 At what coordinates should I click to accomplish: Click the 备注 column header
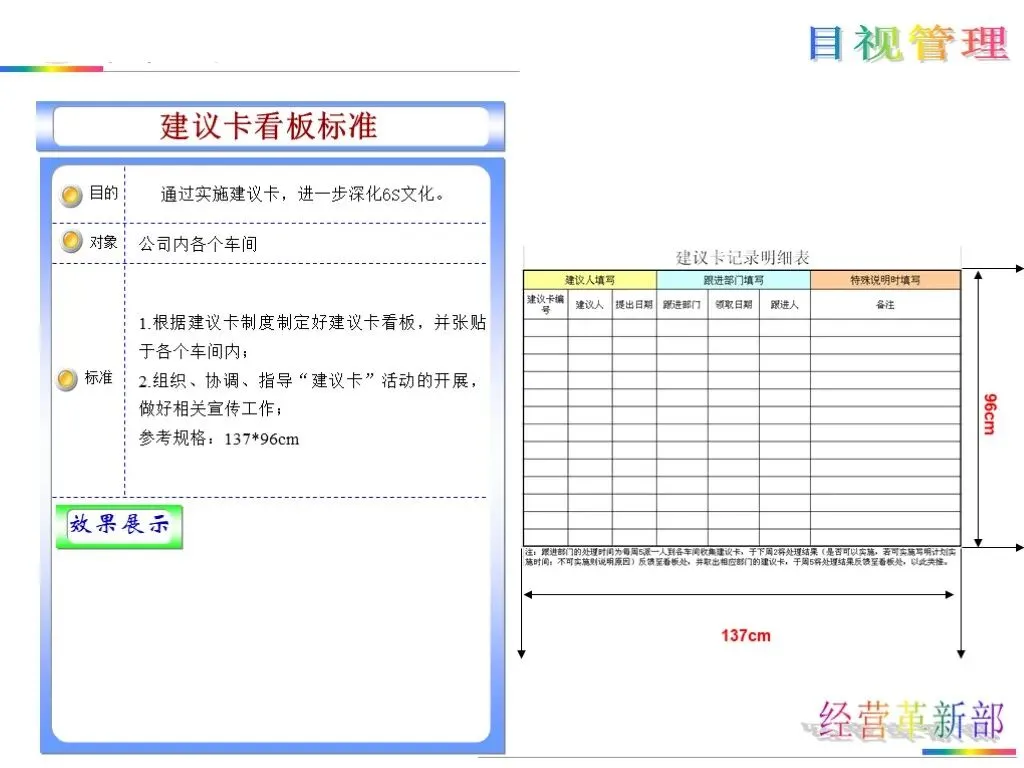885,304
